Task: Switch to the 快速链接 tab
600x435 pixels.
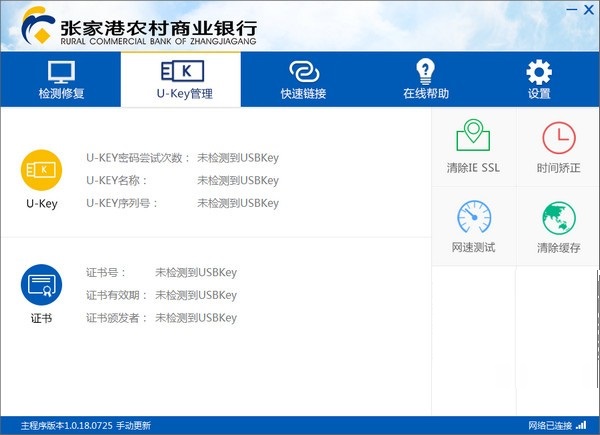Action: coord(303,80)
